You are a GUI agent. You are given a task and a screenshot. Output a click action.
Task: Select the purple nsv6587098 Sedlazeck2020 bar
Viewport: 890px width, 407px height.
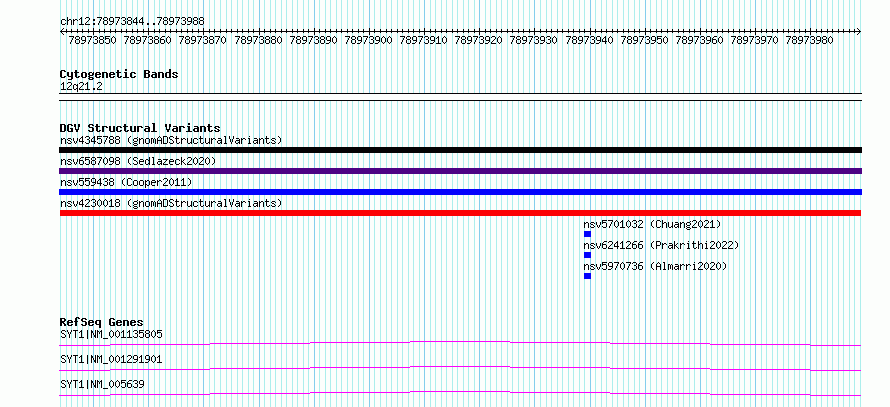pyautogui.click(x=460, y=171)
